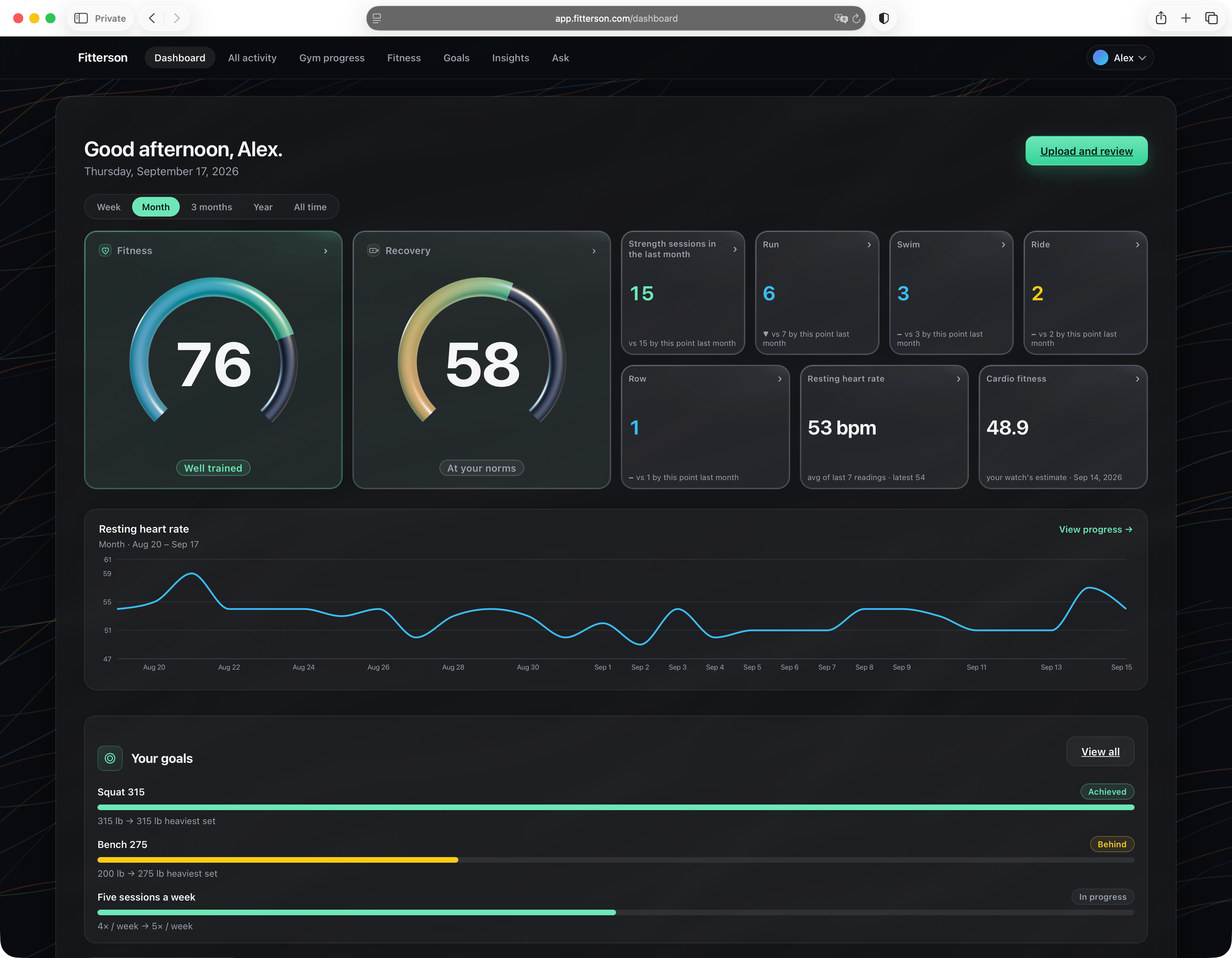
Task: Click View all goals button
Action: [1100, 752]
